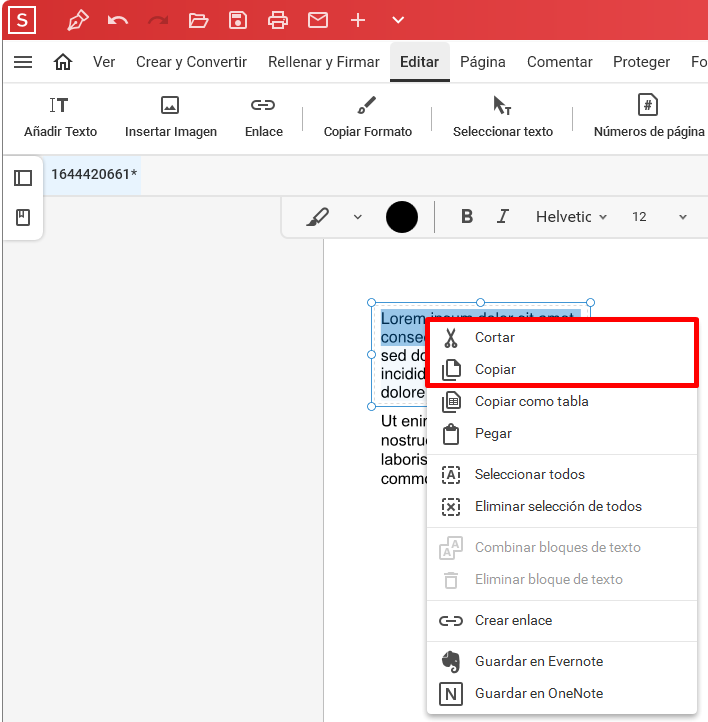Toggle bold formatting
Viewport: 708px width, 722px height.
[467, 216]
